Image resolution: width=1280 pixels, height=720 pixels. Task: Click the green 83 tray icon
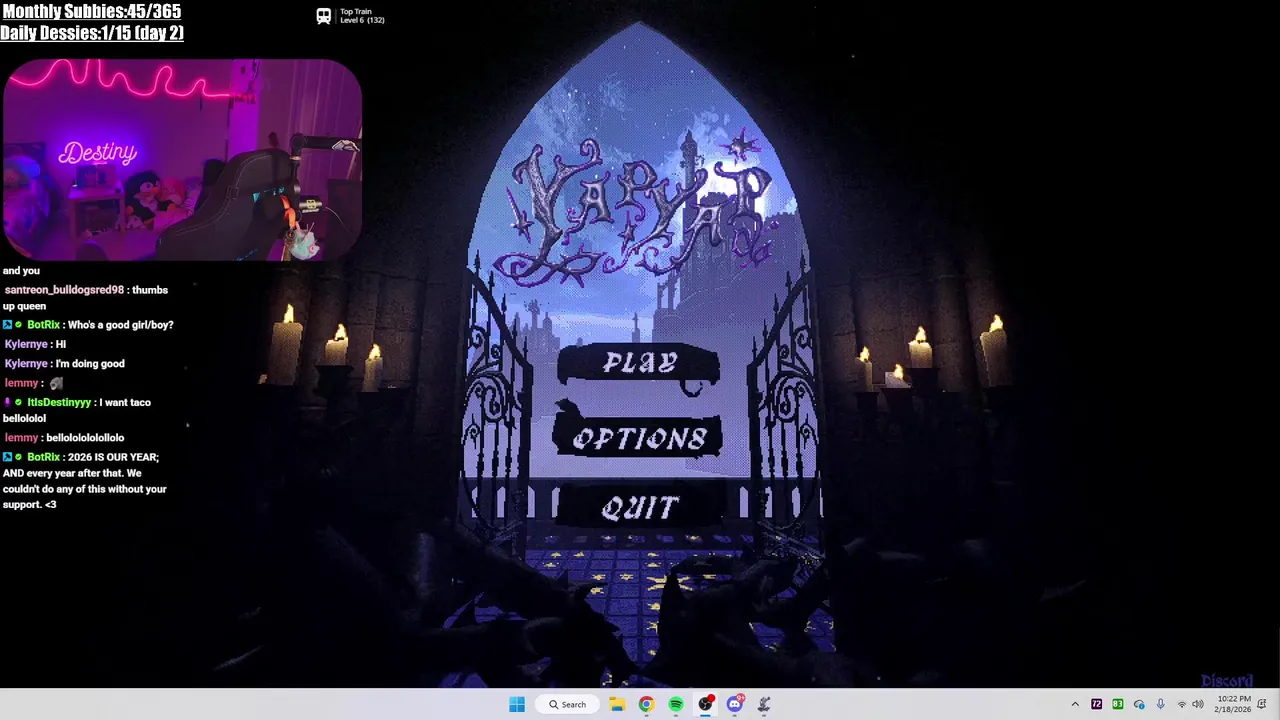tap(1118, 704)
